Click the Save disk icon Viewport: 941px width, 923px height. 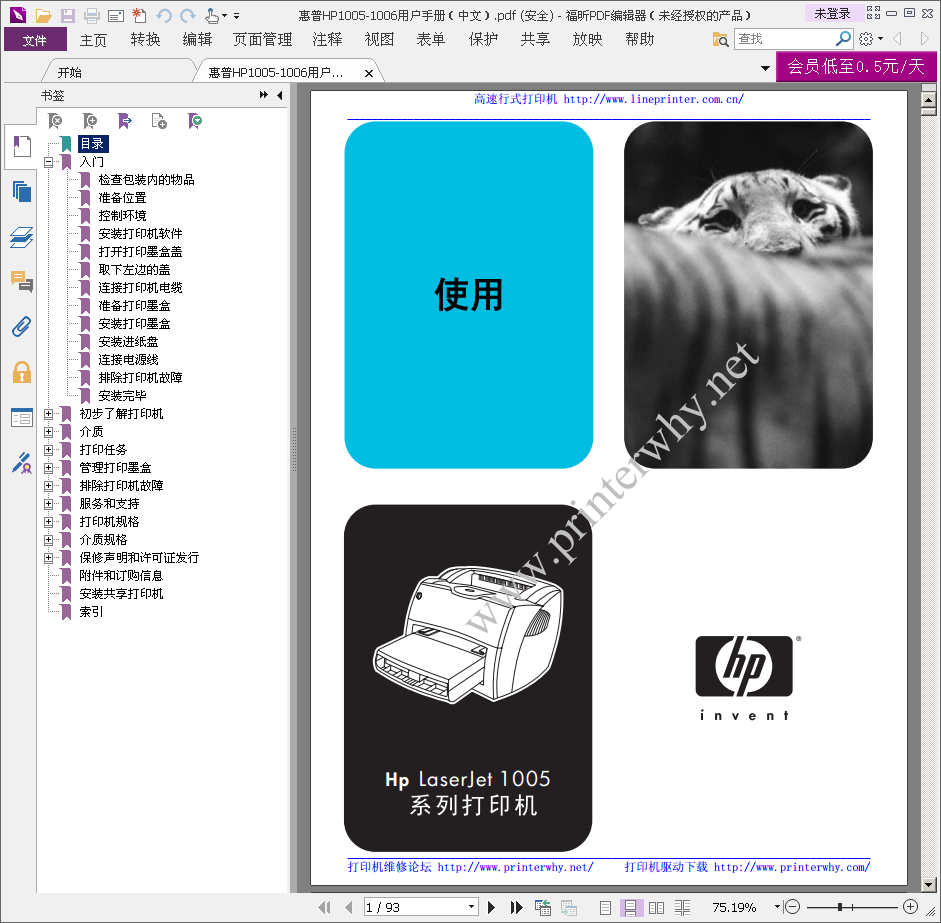pos(68,16)
